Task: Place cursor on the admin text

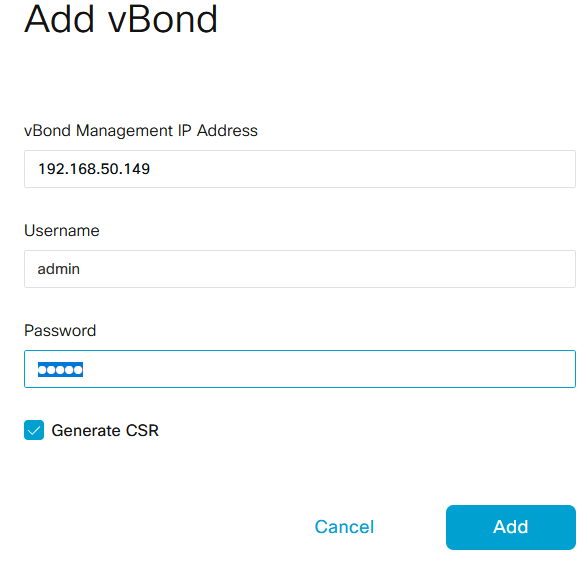Action: (x=58, y=269)
